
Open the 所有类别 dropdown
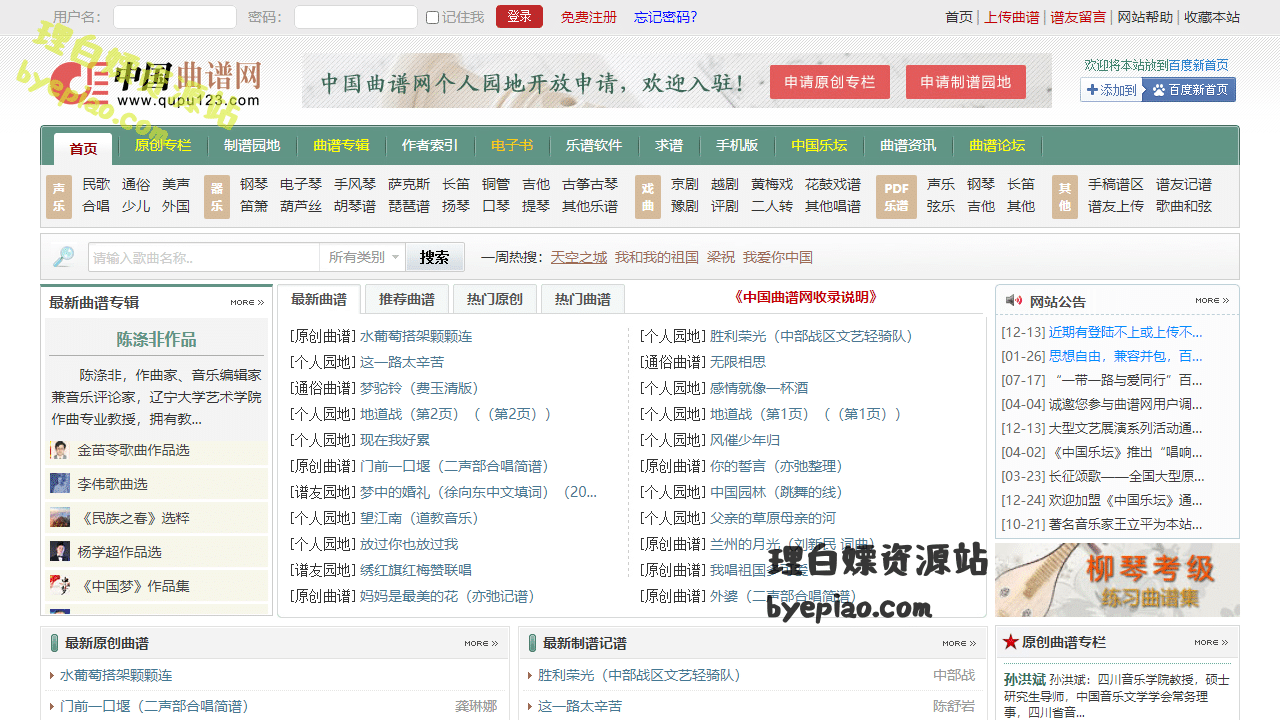click(x=363, y=257)
